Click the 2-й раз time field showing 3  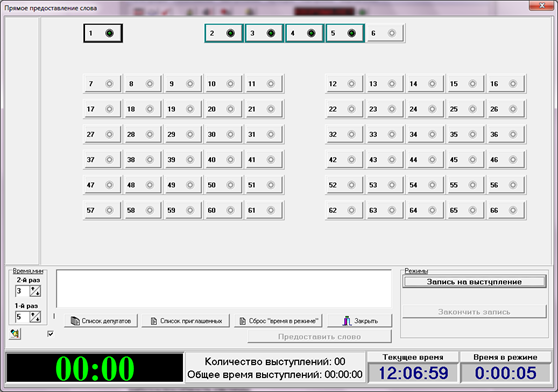(x=22, y=291)
